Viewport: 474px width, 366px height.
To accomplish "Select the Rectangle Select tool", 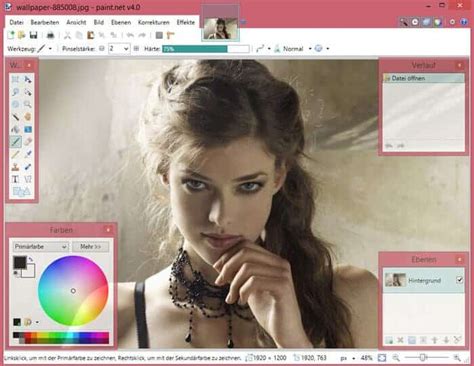I will click(x=15, y=79).
